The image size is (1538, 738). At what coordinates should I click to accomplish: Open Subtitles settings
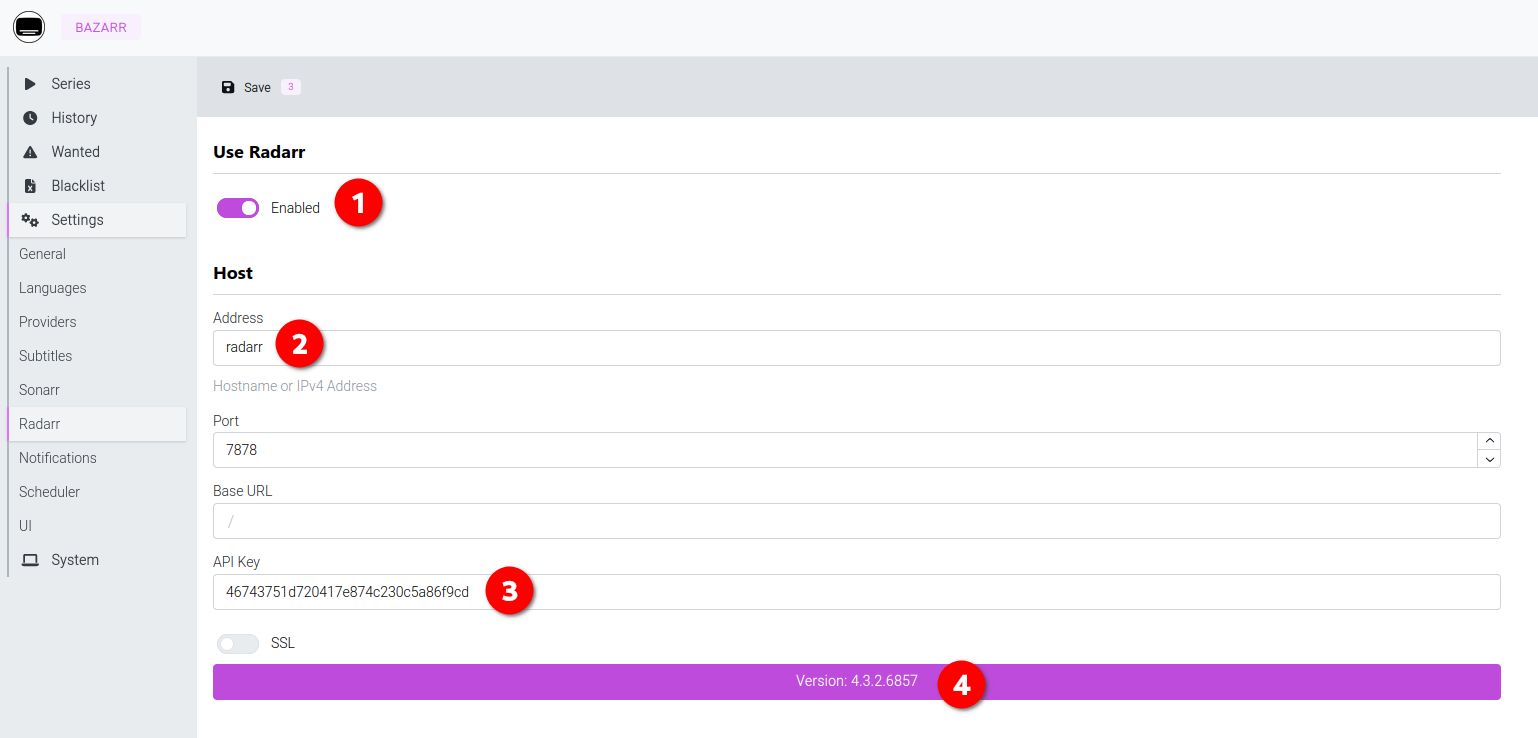(97, 356)
